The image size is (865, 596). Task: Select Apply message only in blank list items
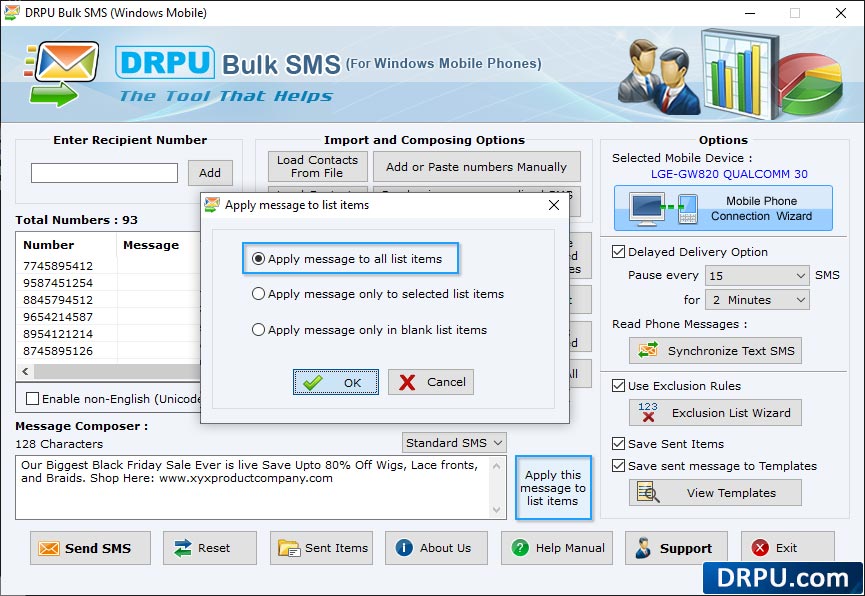pos(369,330)
